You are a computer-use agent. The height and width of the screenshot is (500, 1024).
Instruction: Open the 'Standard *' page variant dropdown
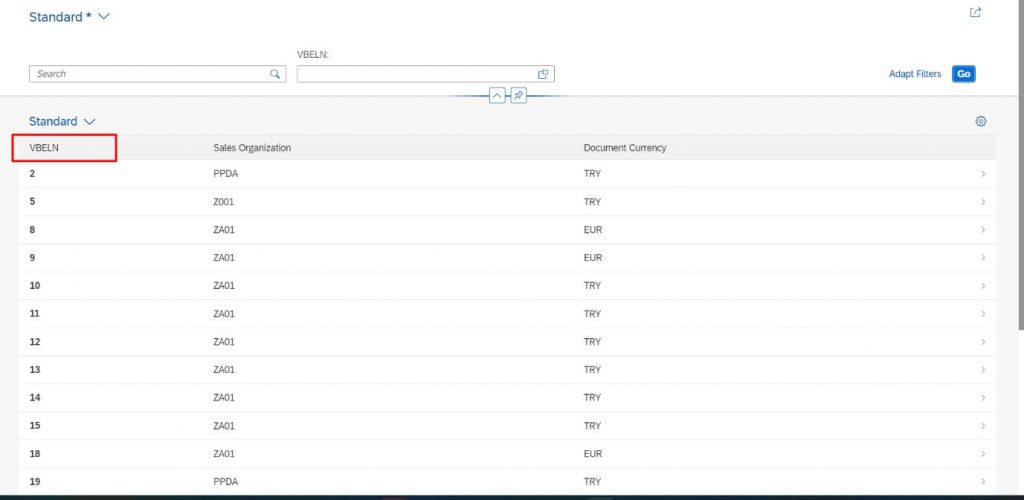69,17
